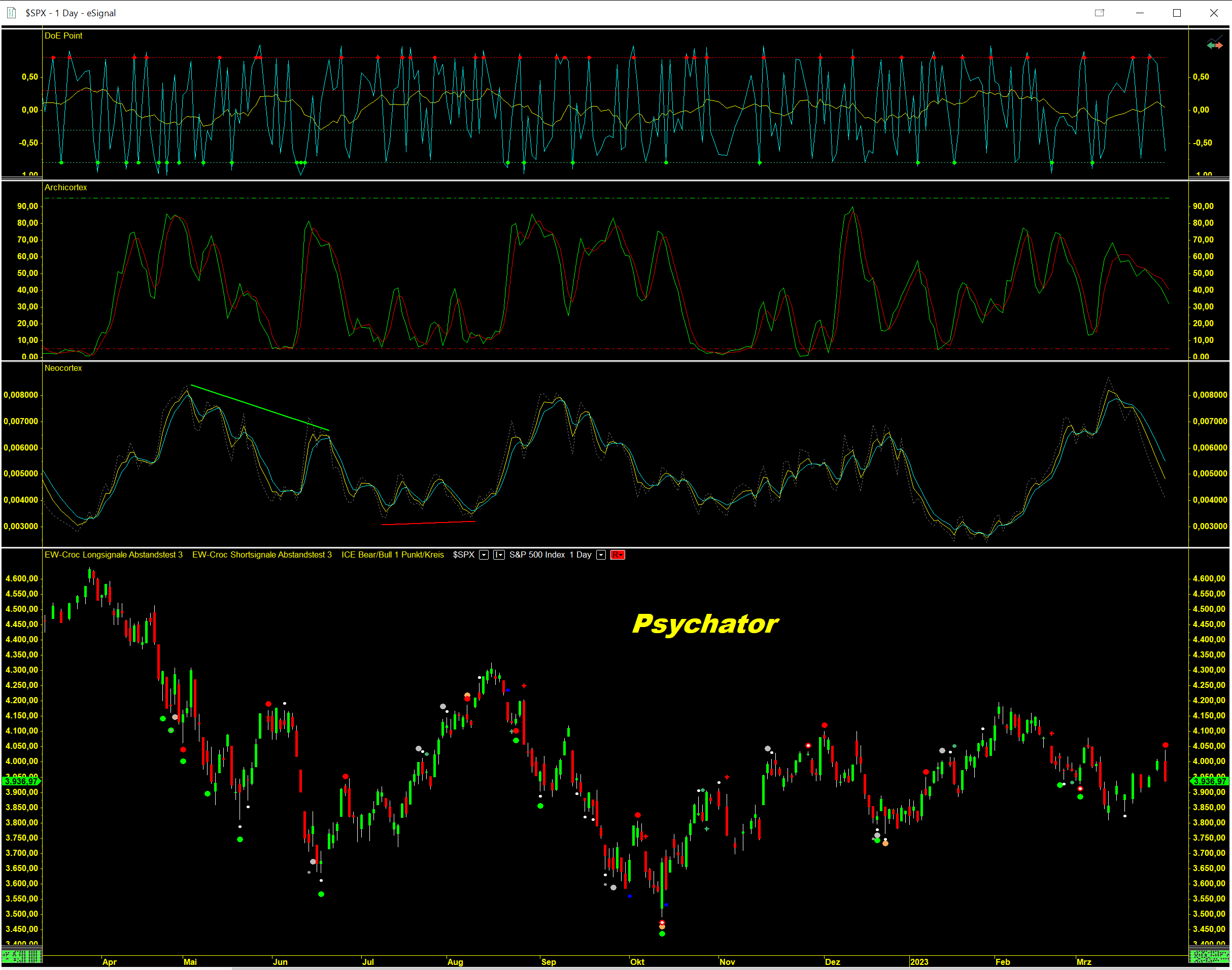Image resolution: width=1232 pixels, height=970 pixels.
Task: Select the Archicortex study label
Action: (65, 187)
